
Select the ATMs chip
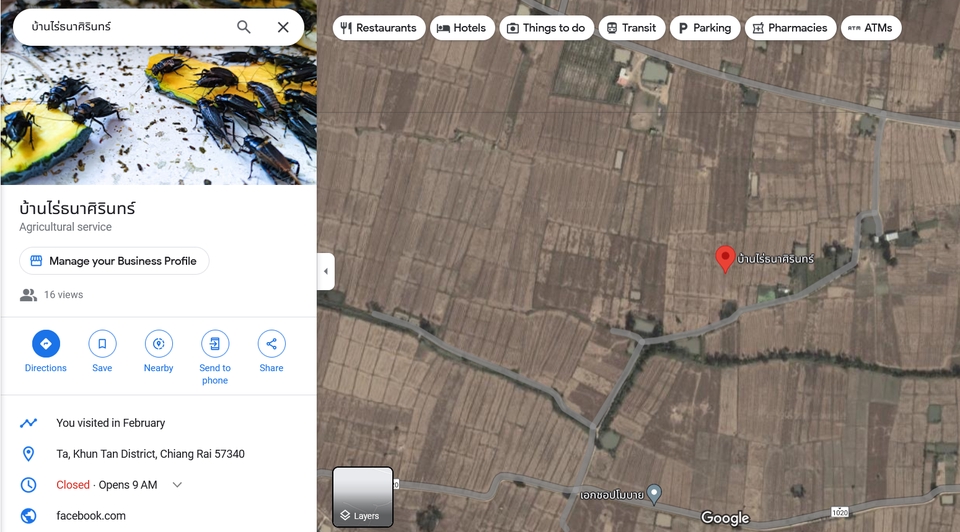pos(871,28)
